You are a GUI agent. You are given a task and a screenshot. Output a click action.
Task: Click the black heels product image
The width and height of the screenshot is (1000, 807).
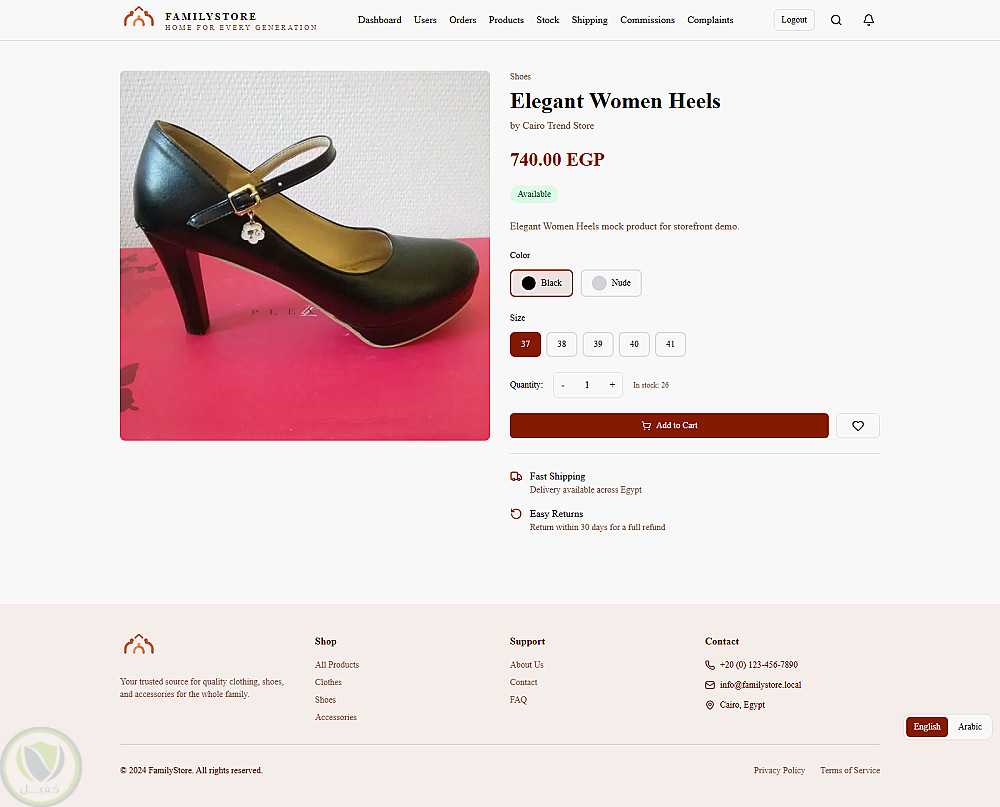[x=305, y=255]
